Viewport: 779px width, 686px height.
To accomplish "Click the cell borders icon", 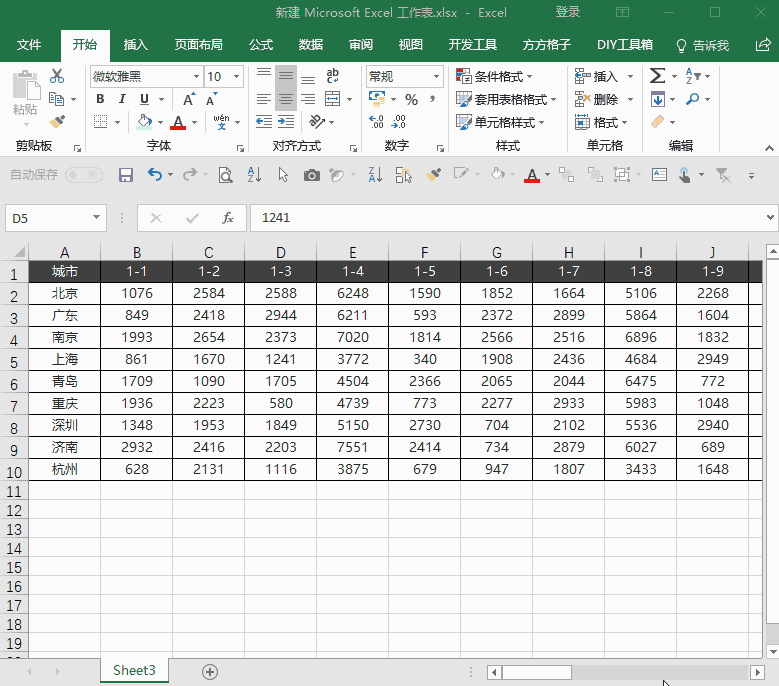I will tap(101, 122).
